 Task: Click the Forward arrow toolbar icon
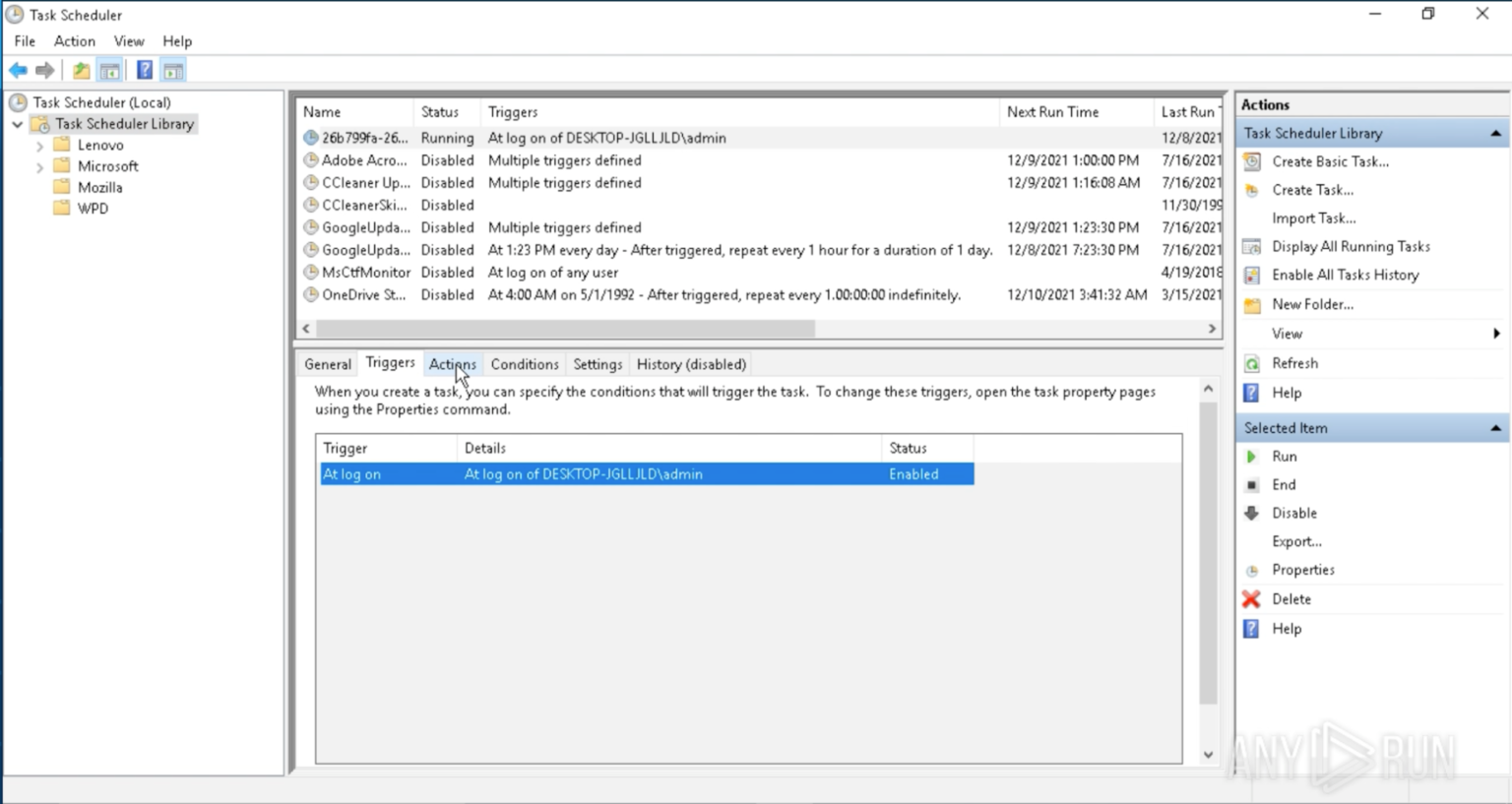pos(44,70)
